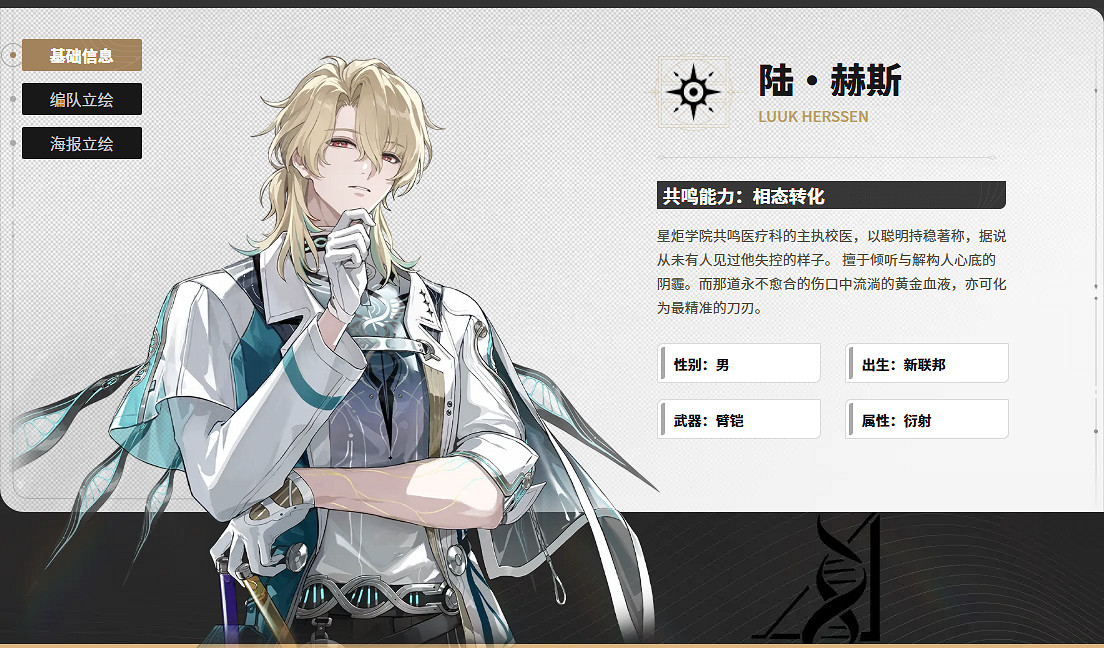This screenshot has width=1104, height=648.
Task: Select the gold dot beside 基础信息
Action: (13, 55)
